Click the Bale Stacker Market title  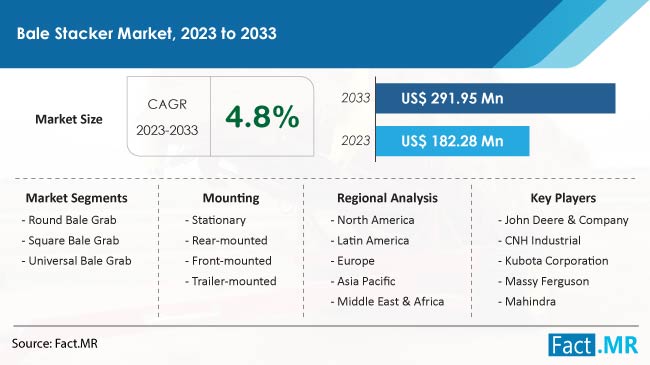147,33
